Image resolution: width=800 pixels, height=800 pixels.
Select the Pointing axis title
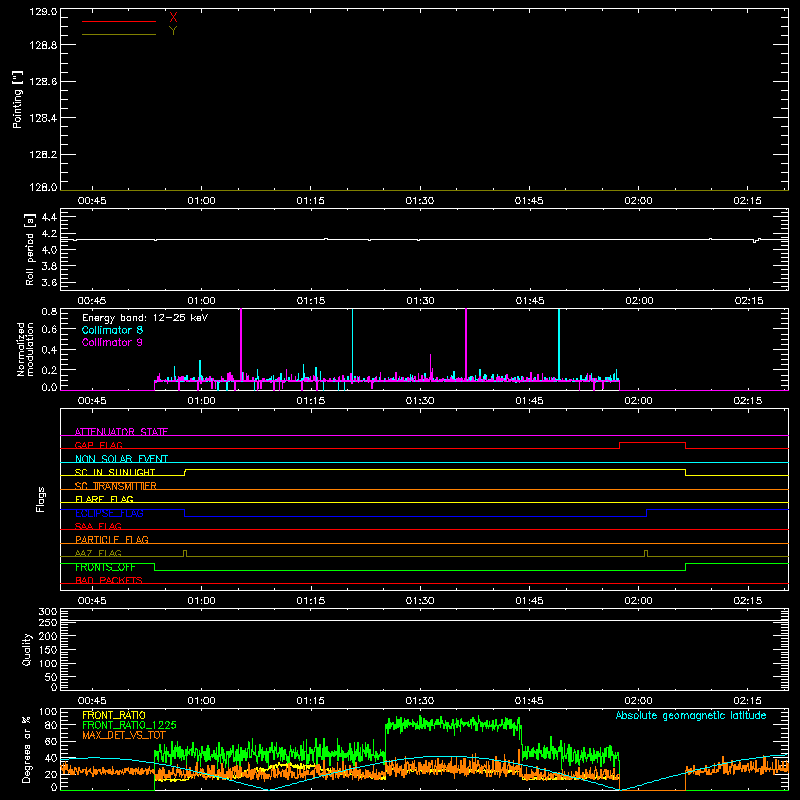(x=18, y=100)
